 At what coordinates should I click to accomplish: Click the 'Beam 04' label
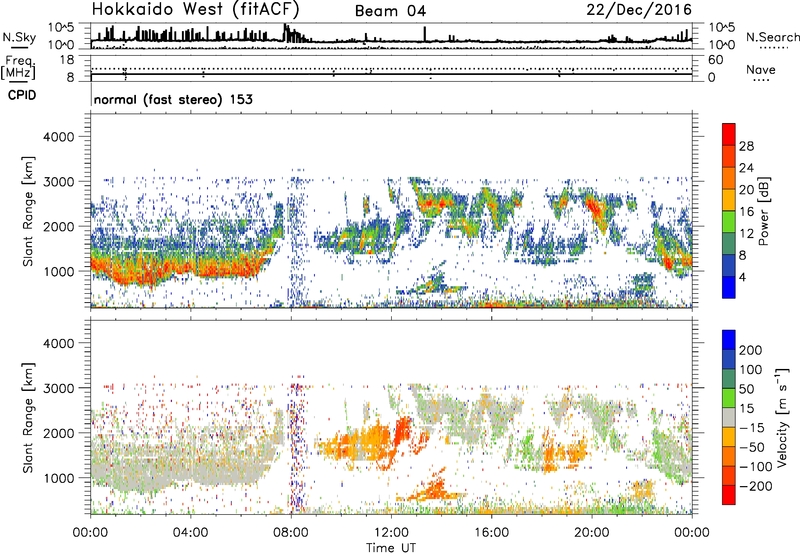point(390,11)
